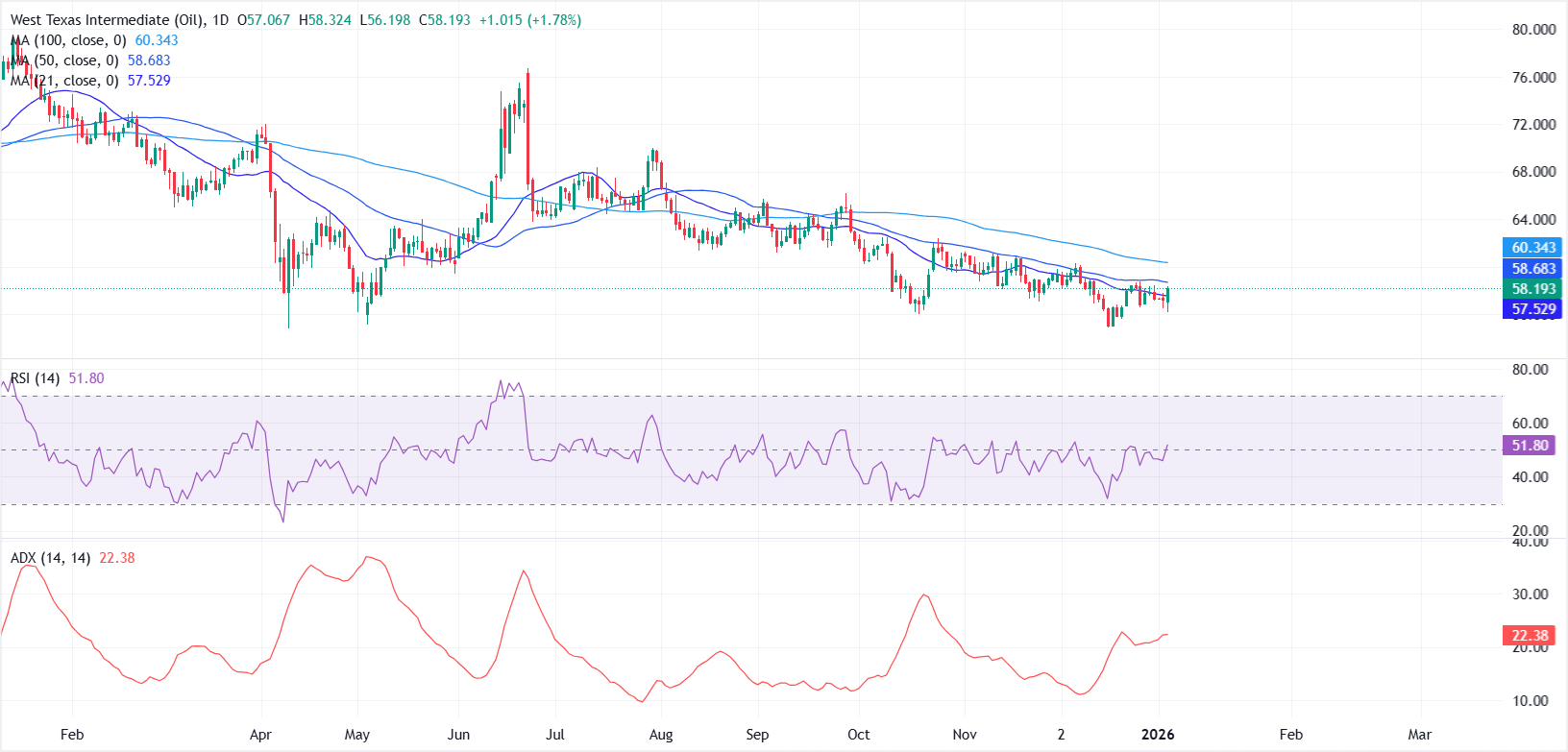Select the MA 50 indicator legend label

(64, 61)
